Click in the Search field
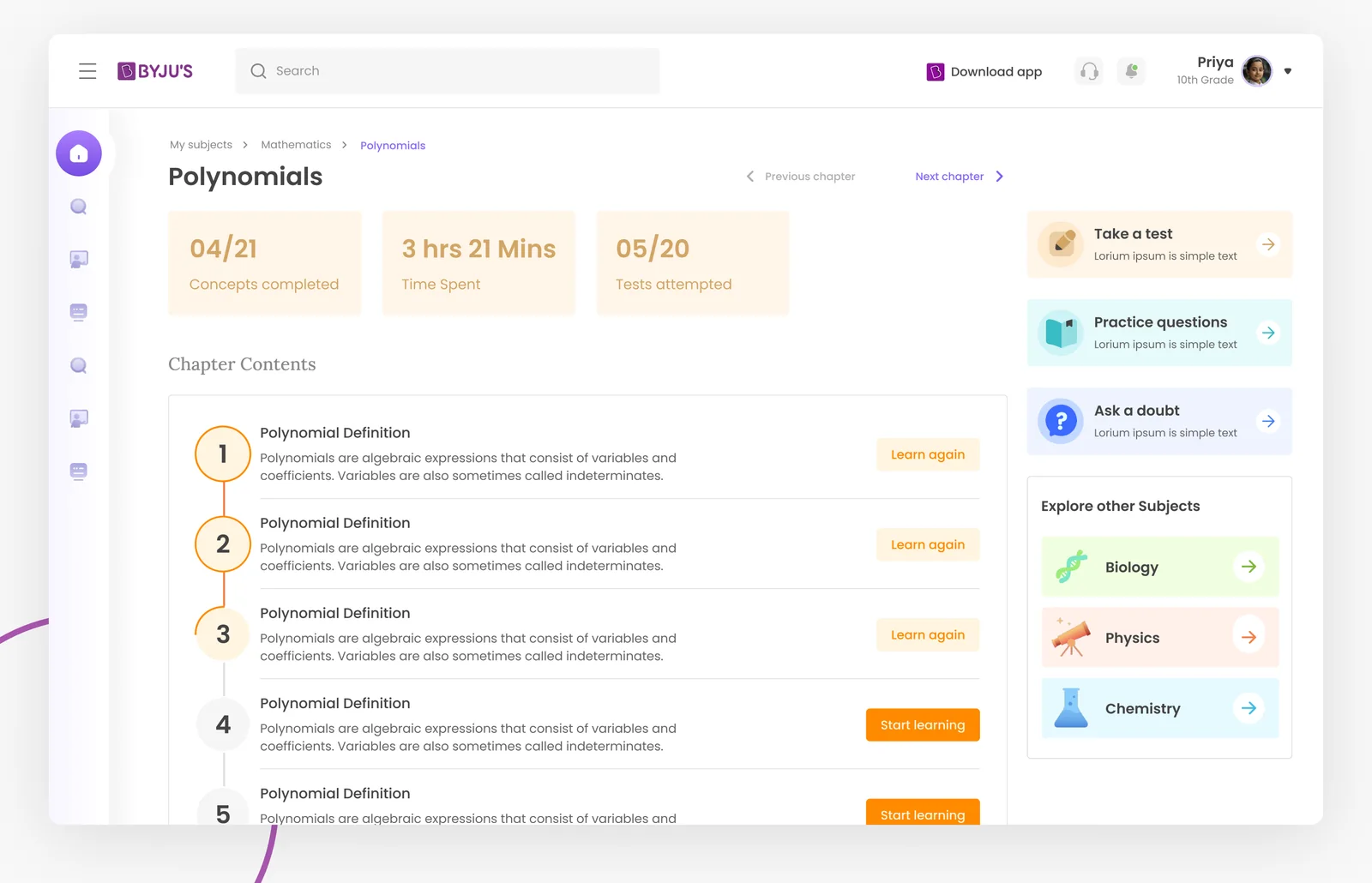1372x883 pixels. click(448, 71)
